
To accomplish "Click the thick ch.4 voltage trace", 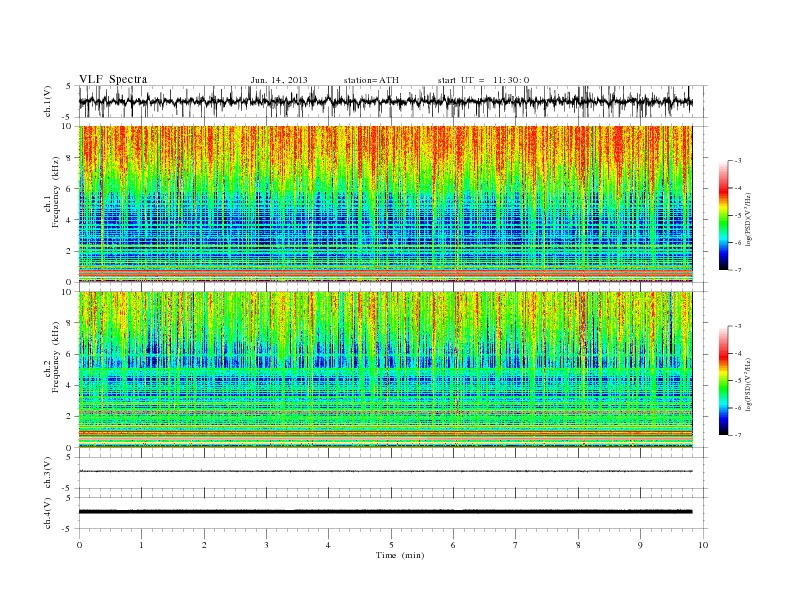I will pos(385,512).
